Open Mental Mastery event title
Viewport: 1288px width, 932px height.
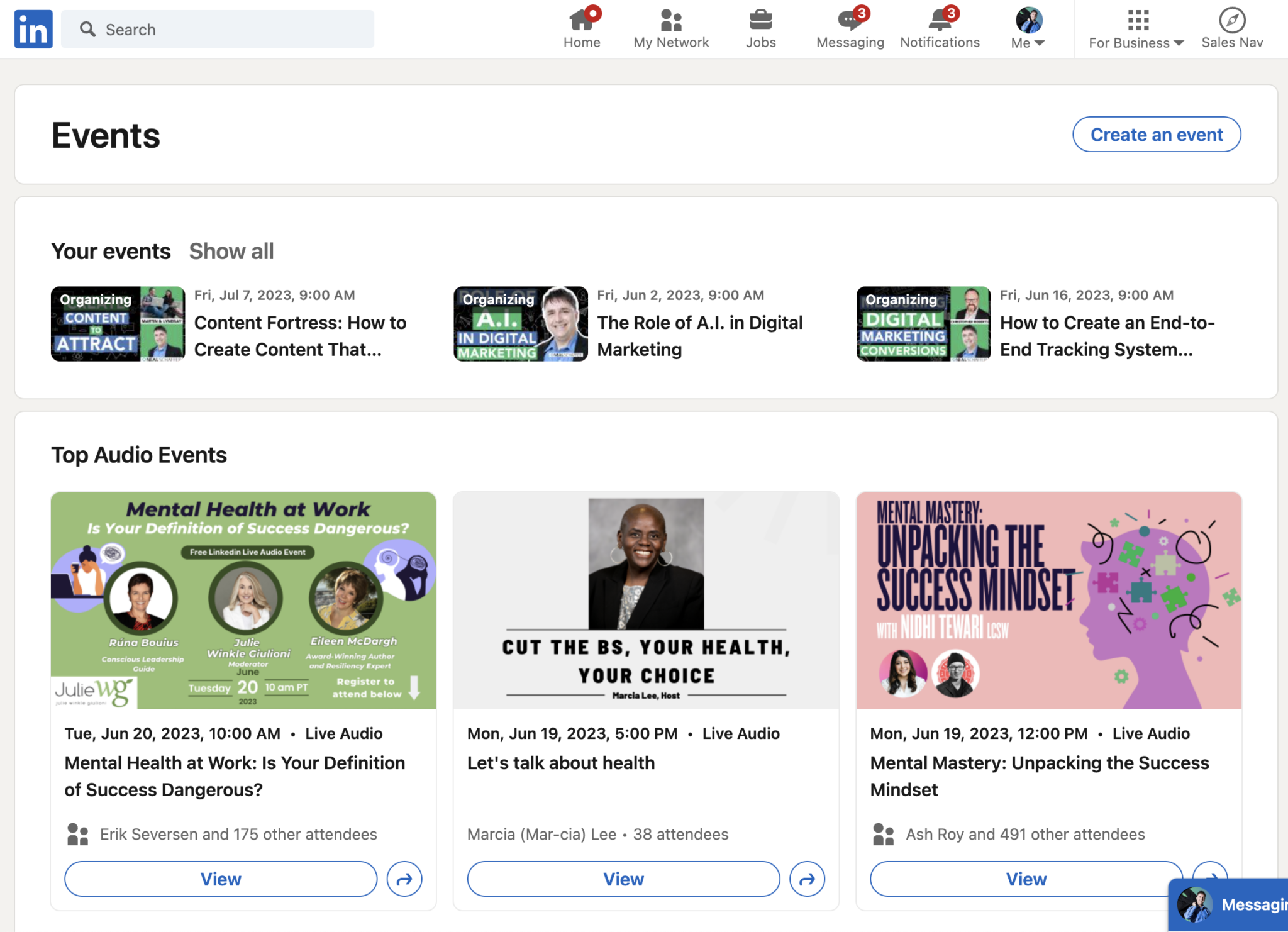[x=1040, y=776]
